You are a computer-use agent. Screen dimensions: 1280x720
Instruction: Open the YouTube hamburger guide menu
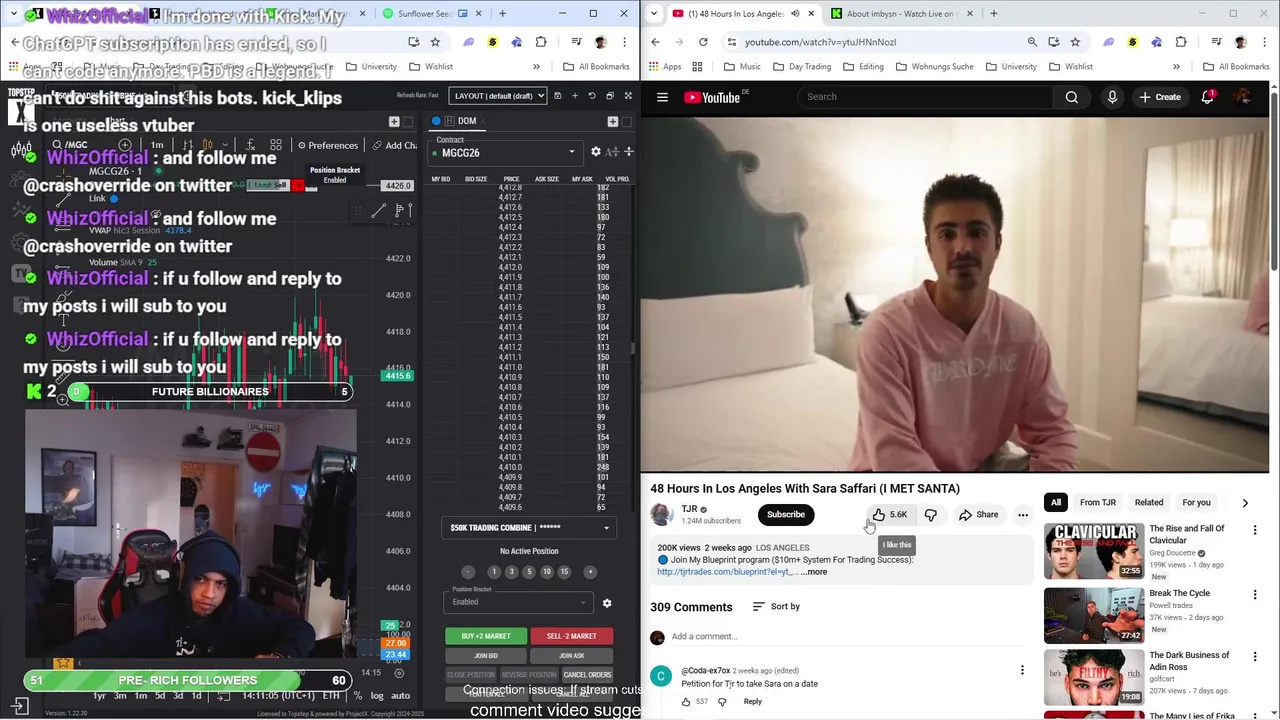point(662,97)
